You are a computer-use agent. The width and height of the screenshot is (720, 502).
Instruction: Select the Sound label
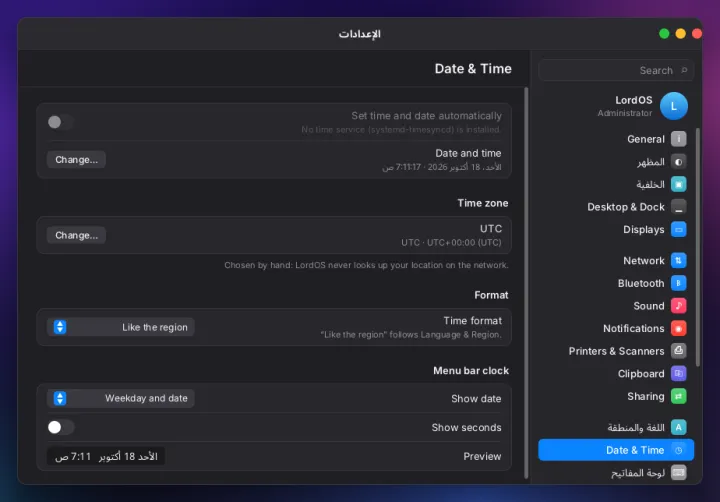[x=649, y=306]
